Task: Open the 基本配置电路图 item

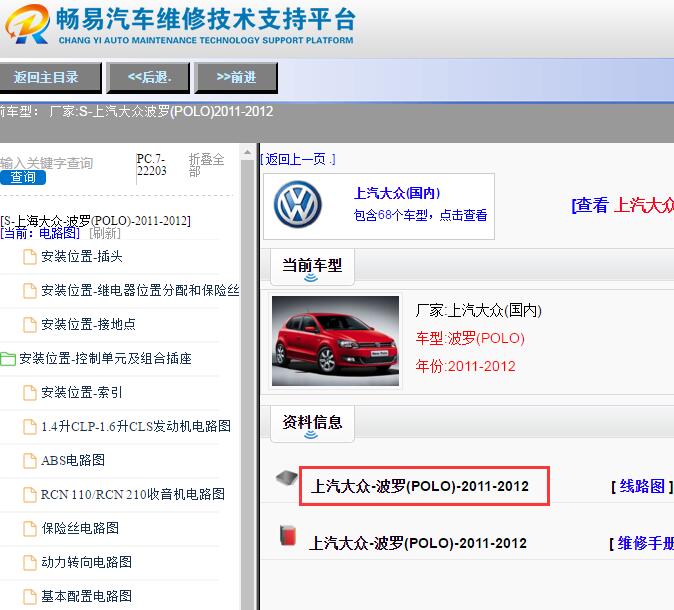Action: (86, 596)
